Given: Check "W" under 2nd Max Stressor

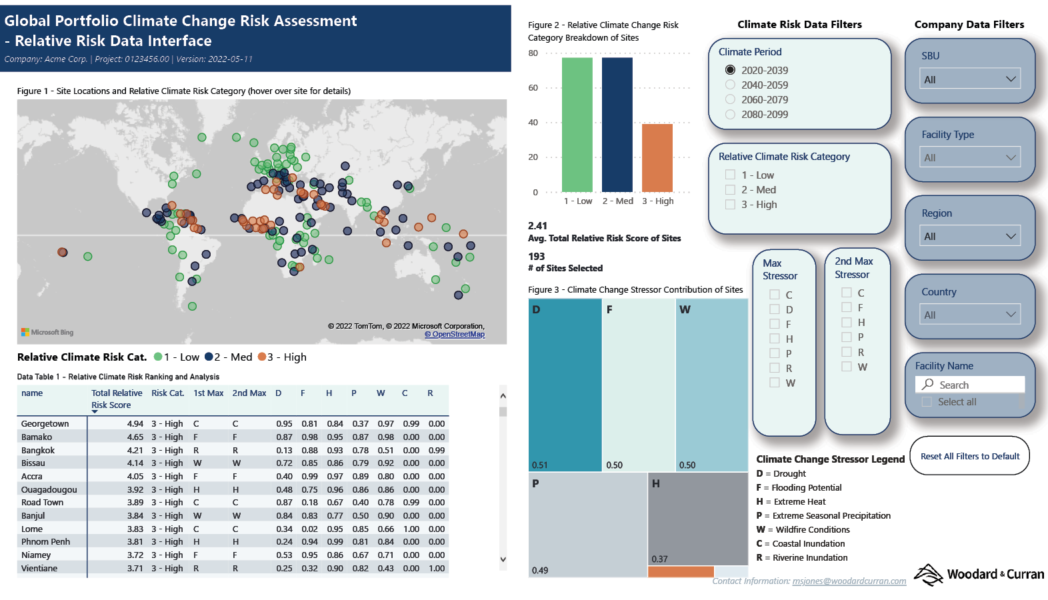Looking at the screenshot, I should 845,367.
